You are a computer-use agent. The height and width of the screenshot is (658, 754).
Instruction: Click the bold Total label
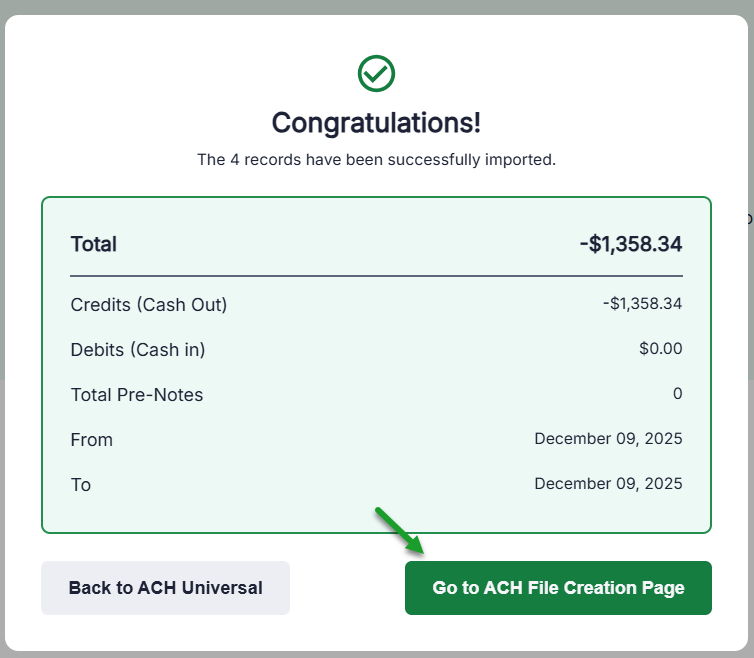[x=94, y=244]
